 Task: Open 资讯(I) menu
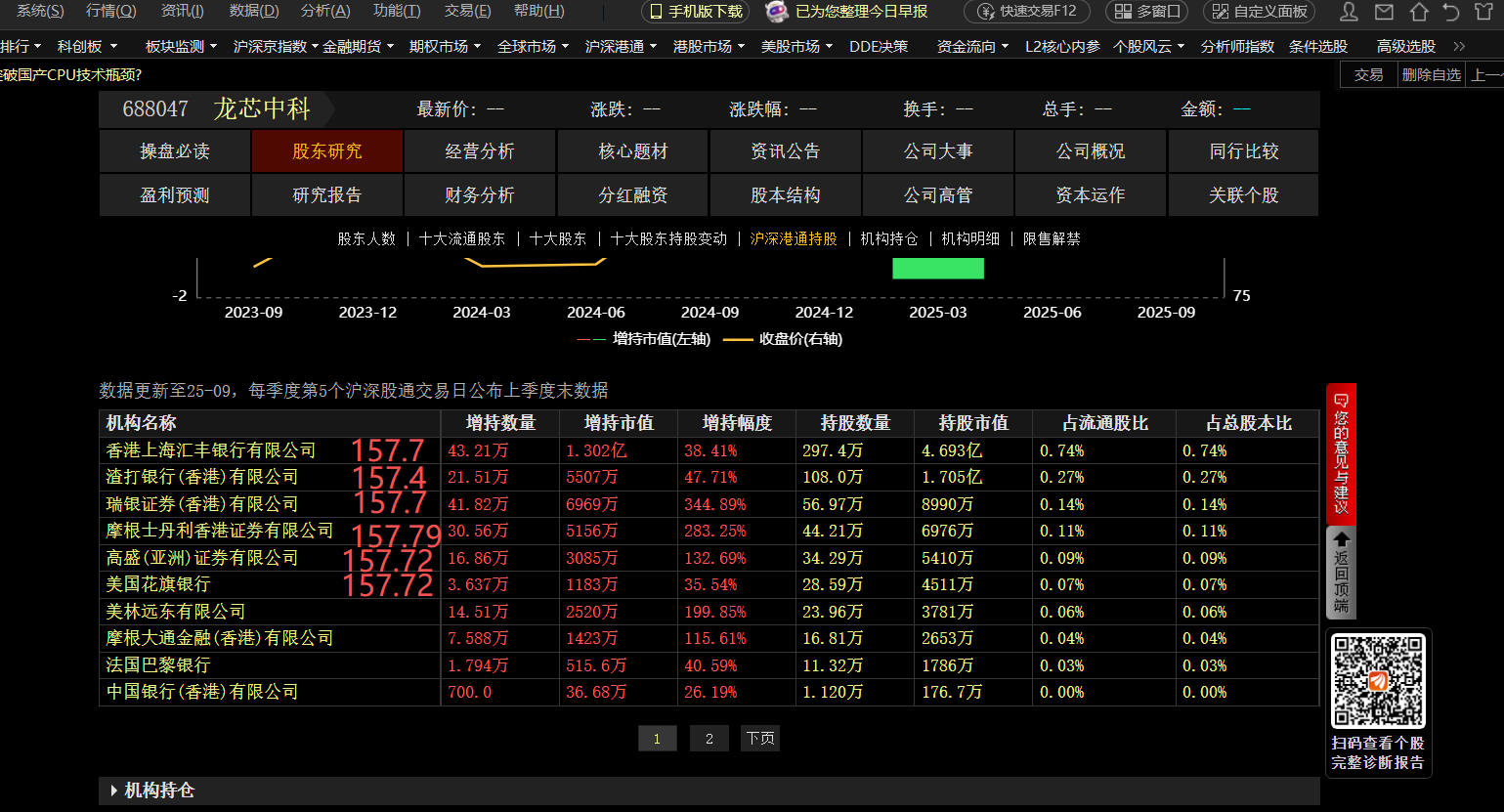(183, 11)
